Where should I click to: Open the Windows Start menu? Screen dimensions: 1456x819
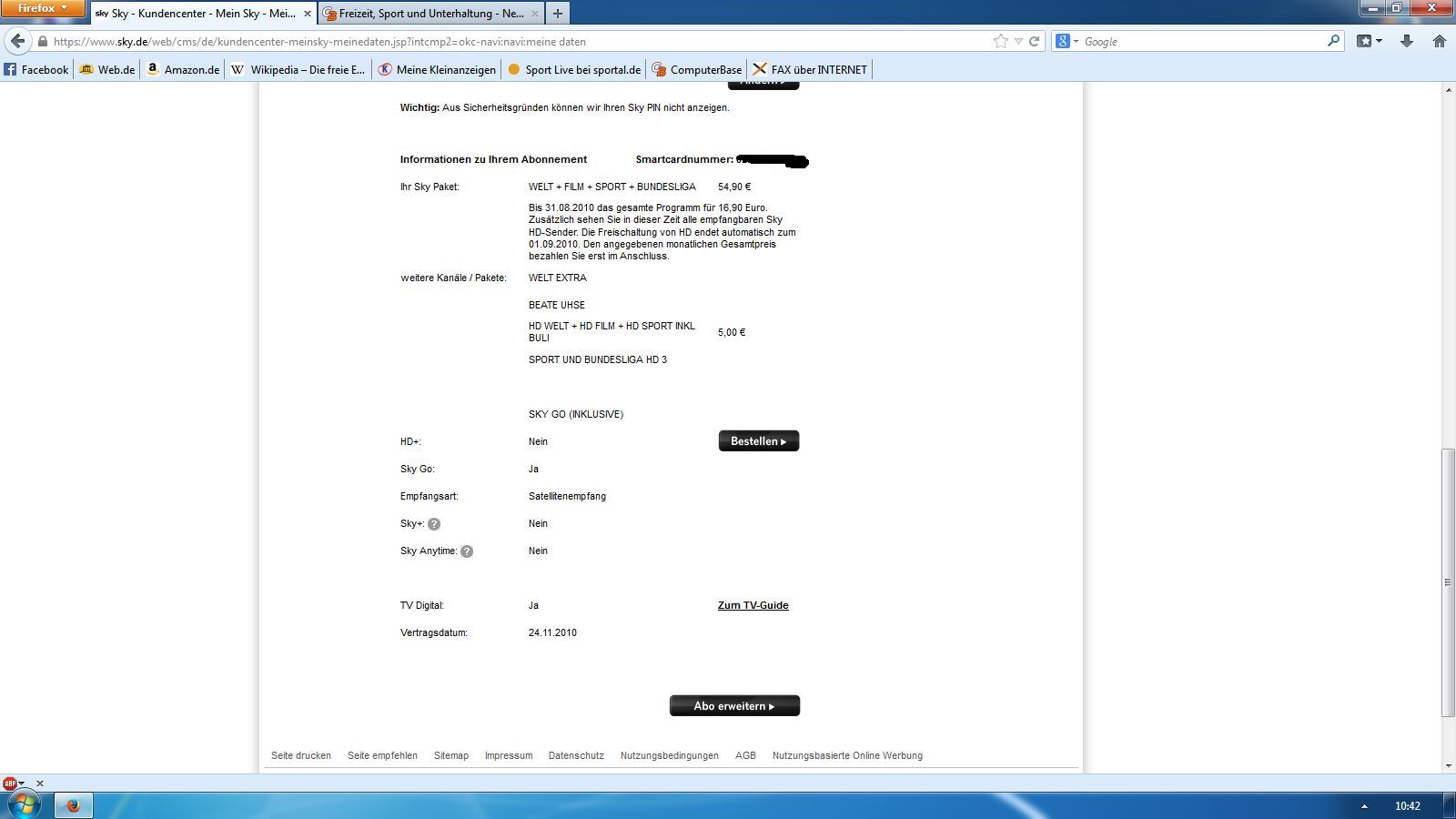point(25,805)
